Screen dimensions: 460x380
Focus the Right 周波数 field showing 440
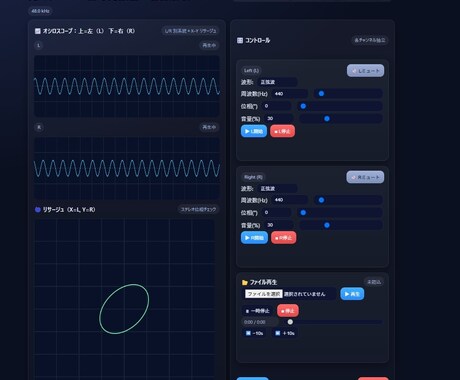tap(290, 200)
